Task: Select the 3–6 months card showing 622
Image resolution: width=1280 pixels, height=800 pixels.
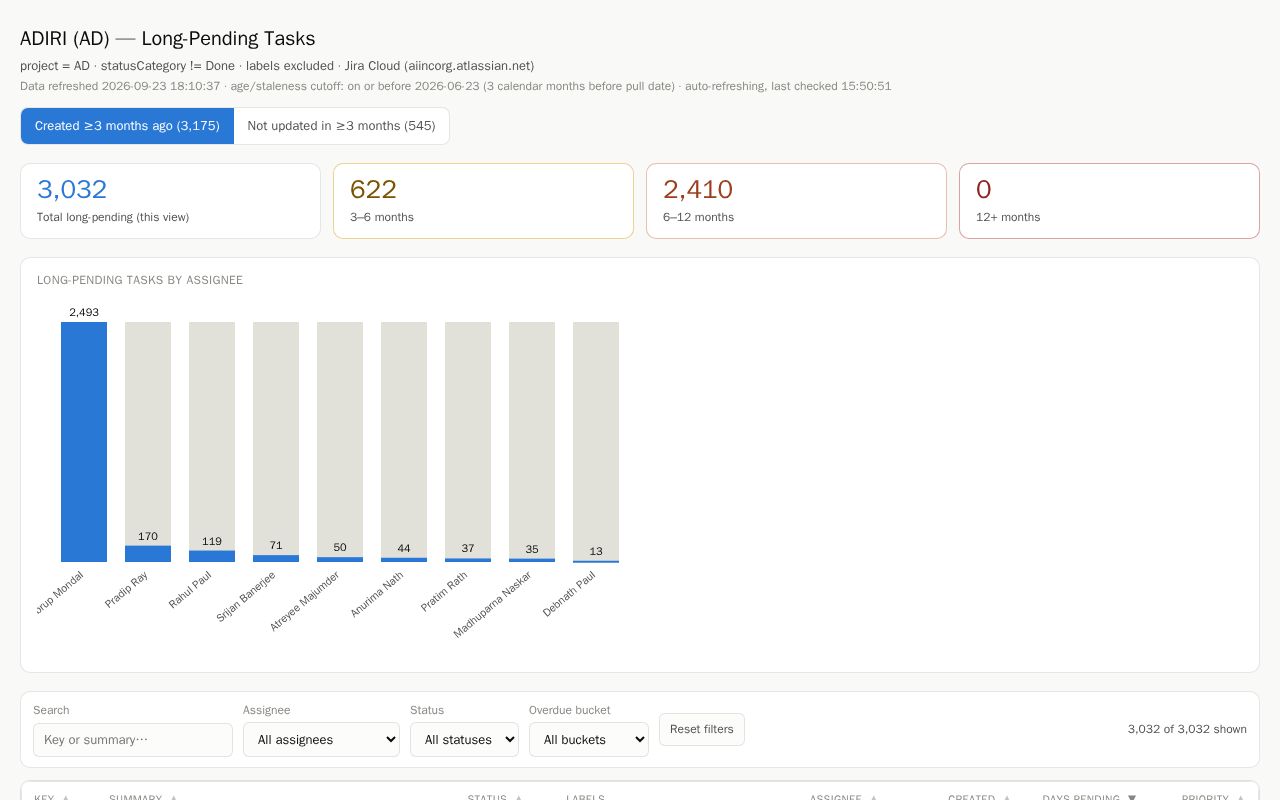Action: (x=483, y=201)
